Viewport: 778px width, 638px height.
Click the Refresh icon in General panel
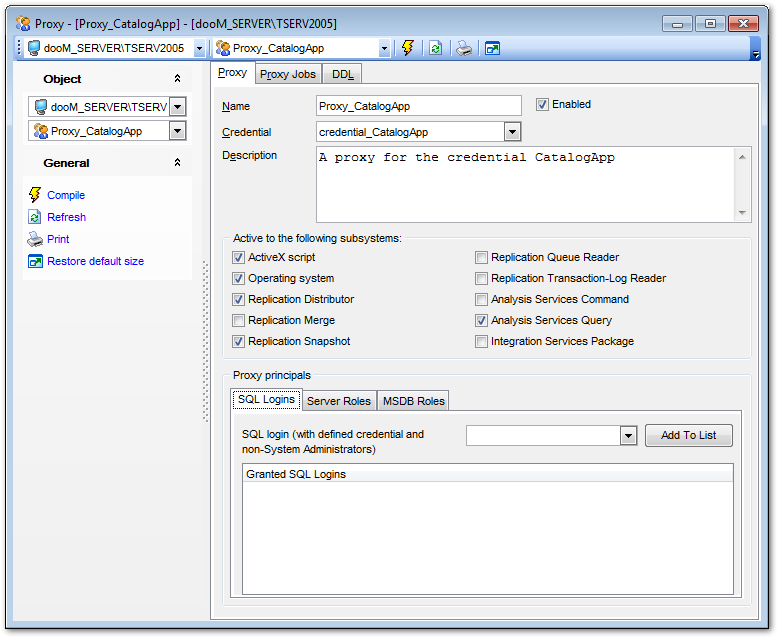tap(35, 217)
